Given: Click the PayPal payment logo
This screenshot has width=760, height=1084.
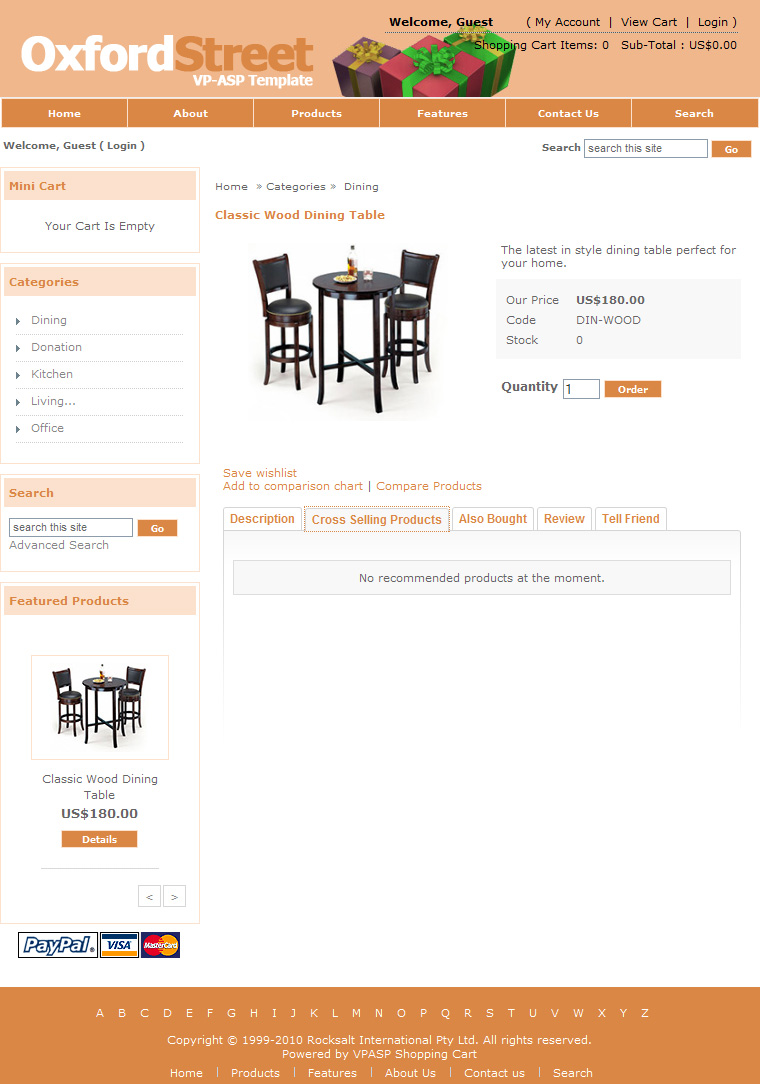Looking at the screenshot, I should [58, 945].
